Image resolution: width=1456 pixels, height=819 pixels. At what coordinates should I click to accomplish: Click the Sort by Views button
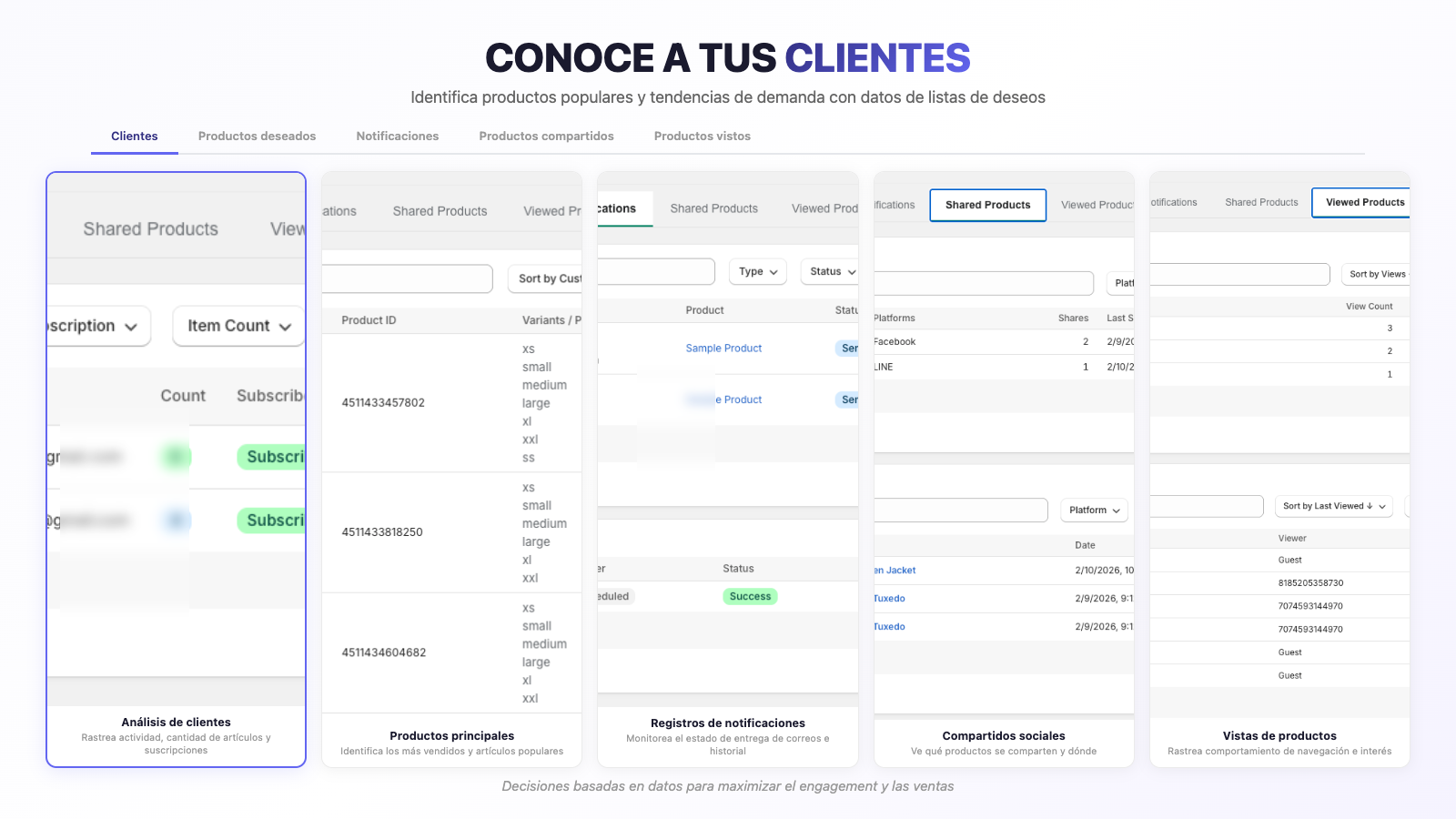[x=1376, y=274]
